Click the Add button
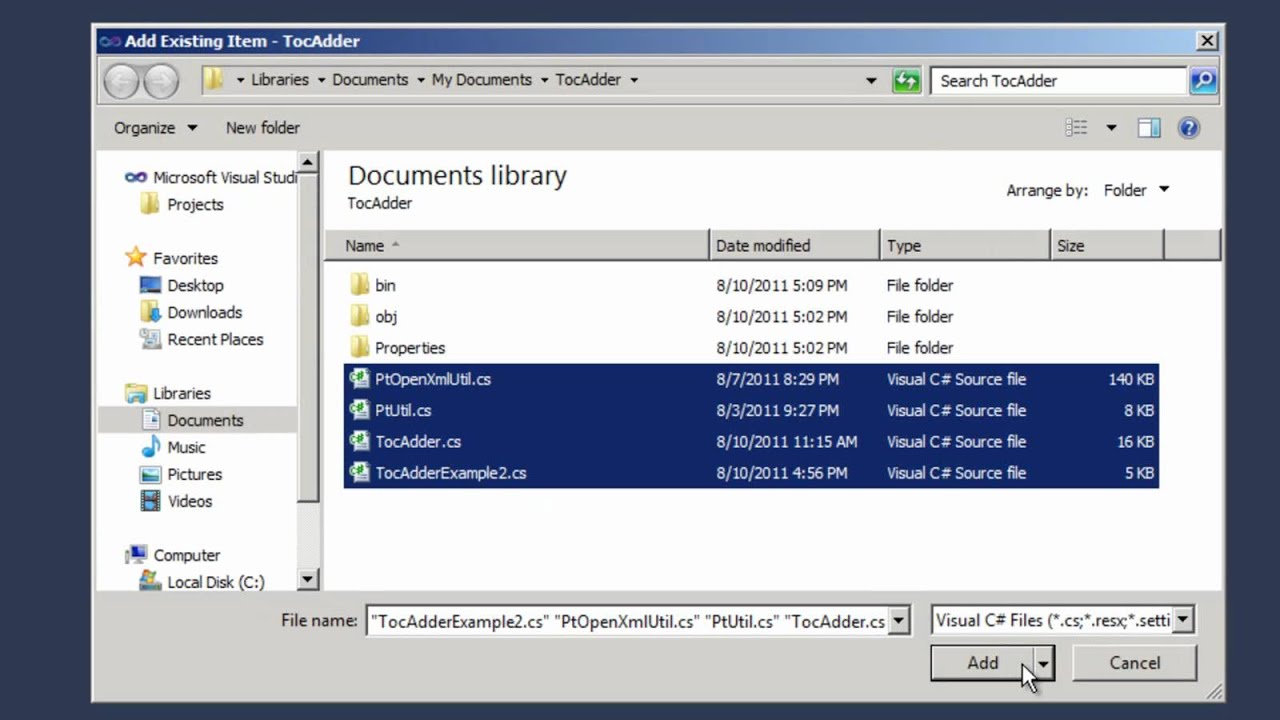Viewport: 1280px width, 720px height. 982,663
